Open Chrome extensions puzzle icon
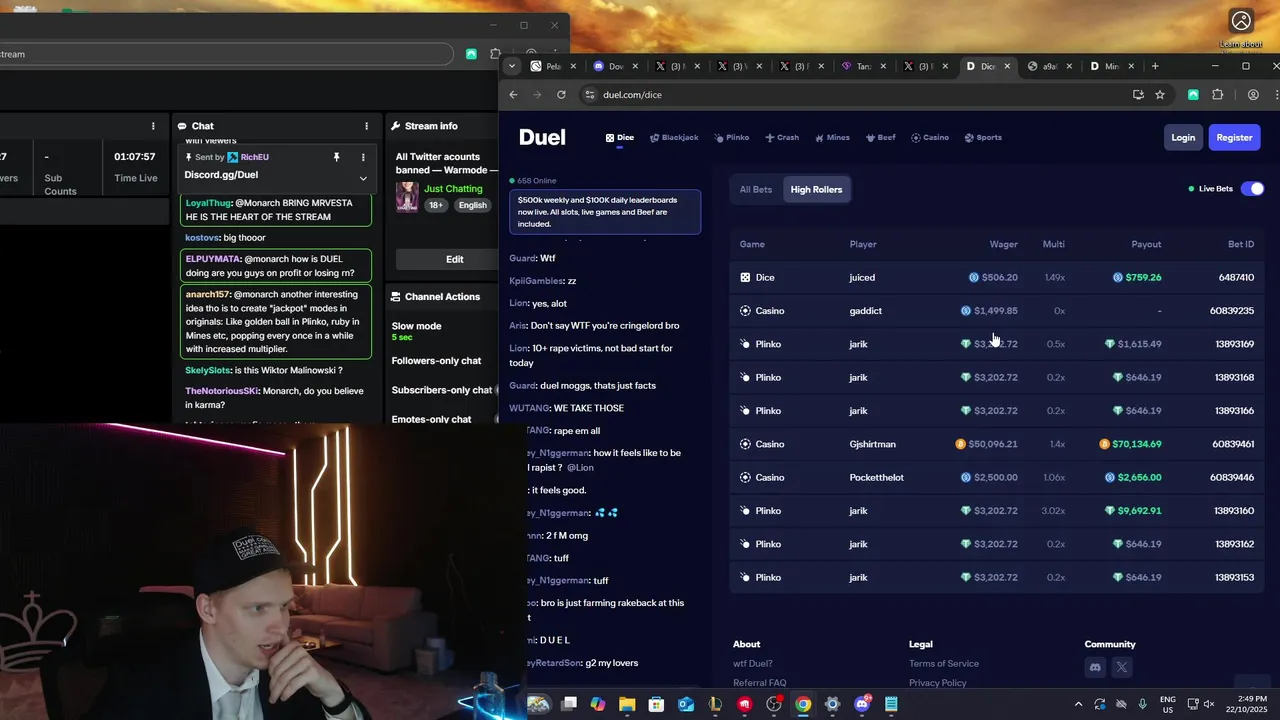 [1217, 95]
